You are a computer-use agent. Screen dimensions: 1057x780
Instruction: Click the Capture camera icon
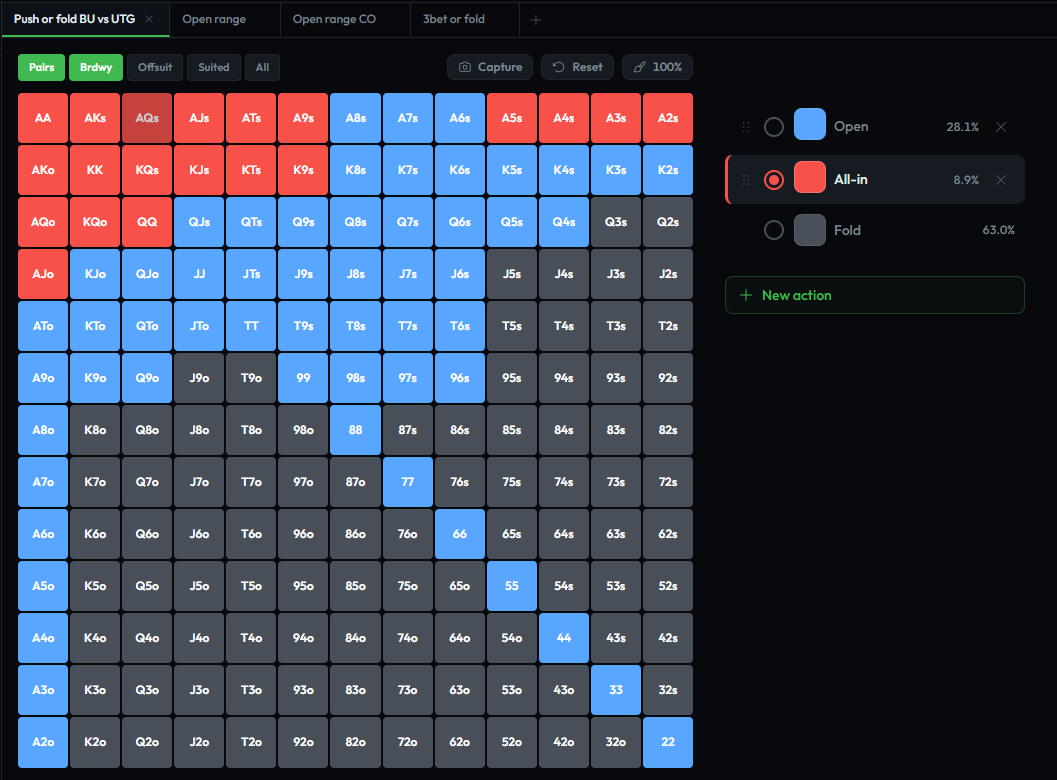(464, 67)
